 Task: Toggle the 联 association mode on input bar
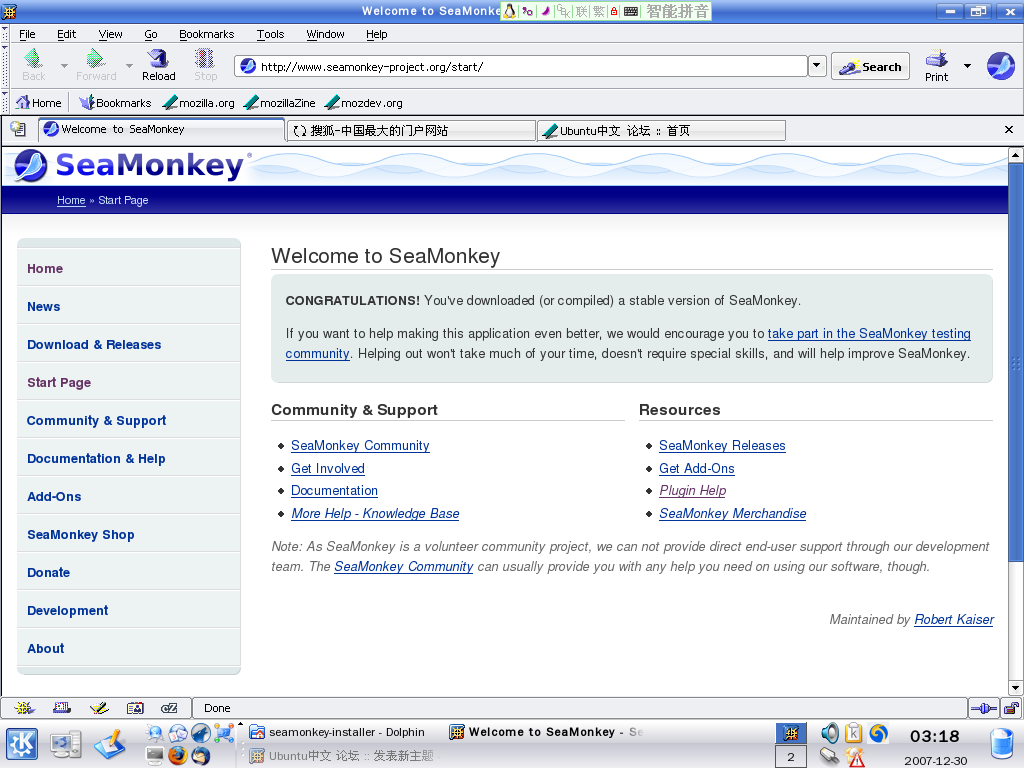(582, 11)
